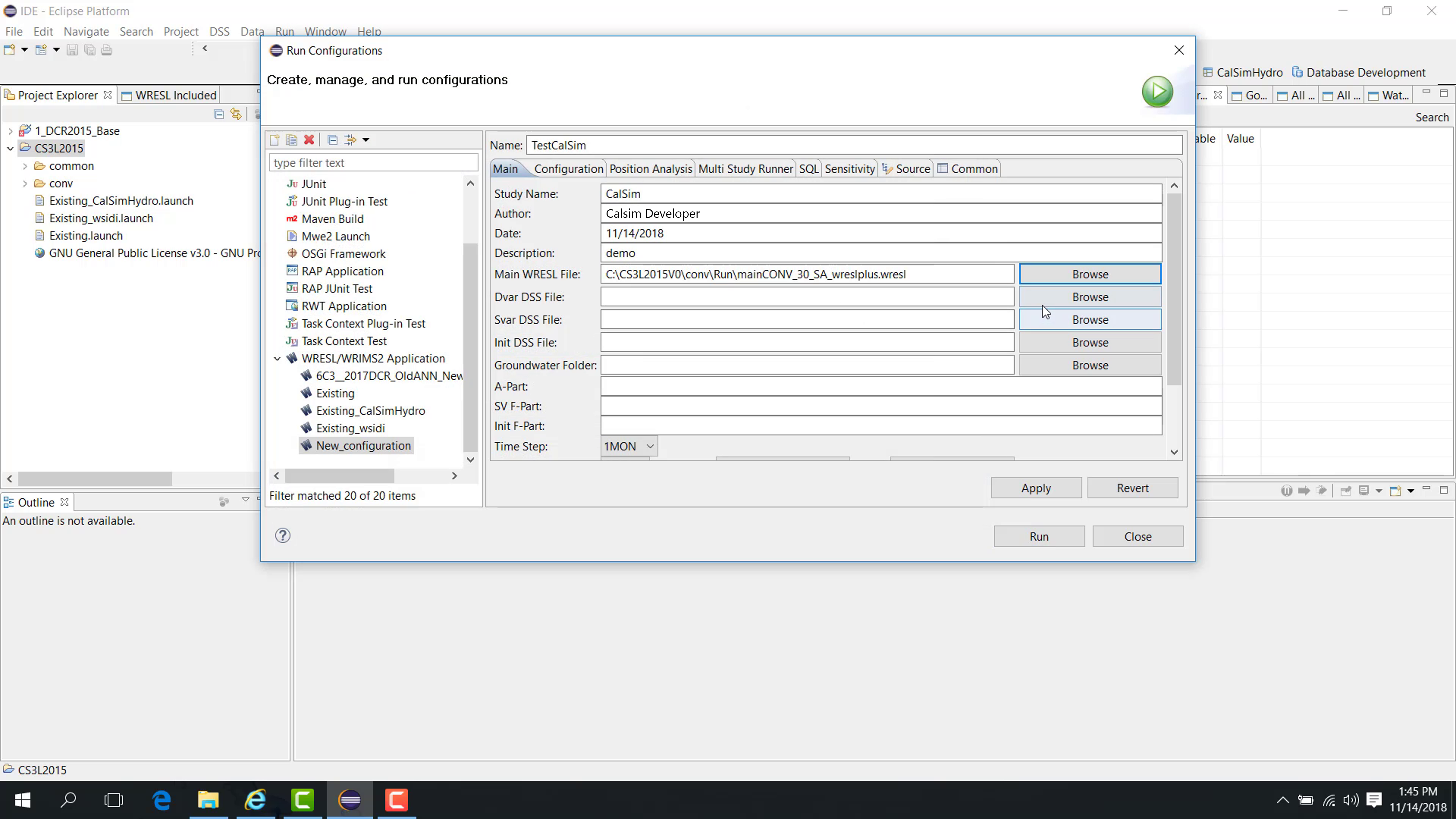
Task: Open the Sensitivity tab
Action: point(849,168)
